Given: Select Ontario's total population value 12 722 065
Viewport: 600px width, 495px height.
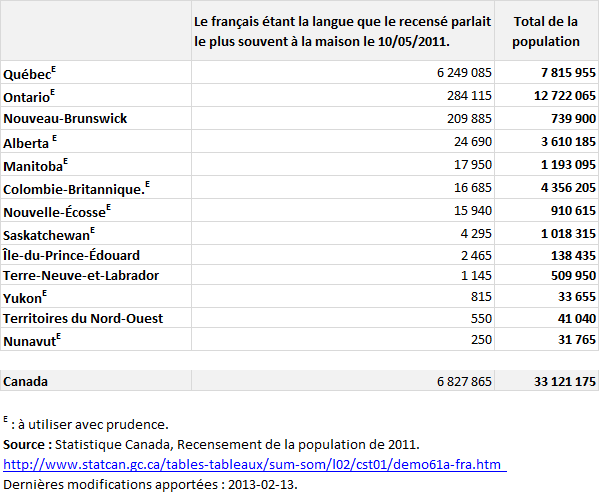Looking at the screenshot, I should tap(553, 96).
